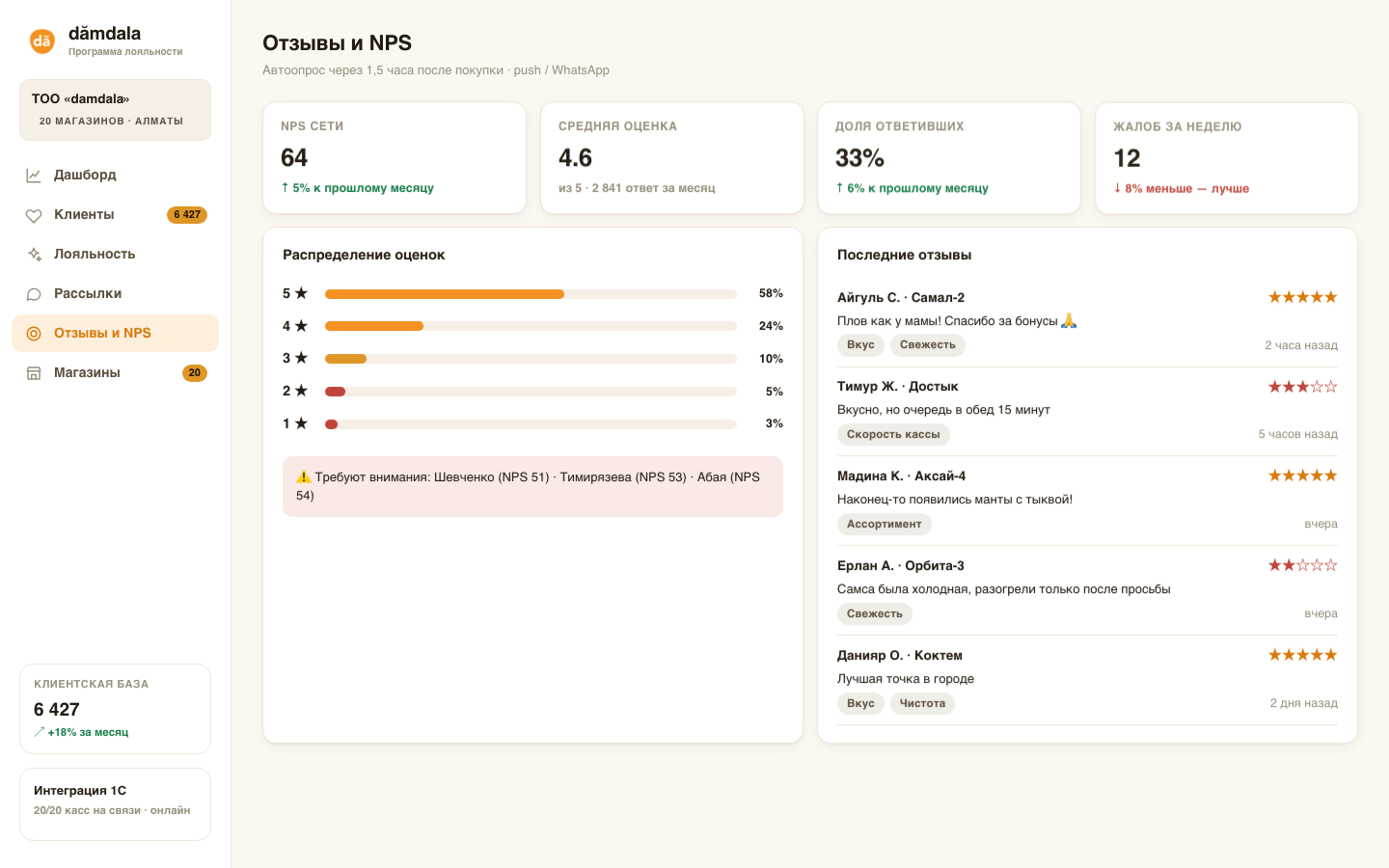Select the ТОО «damdala» organization card
The image size is (1389, 868).
115,110
